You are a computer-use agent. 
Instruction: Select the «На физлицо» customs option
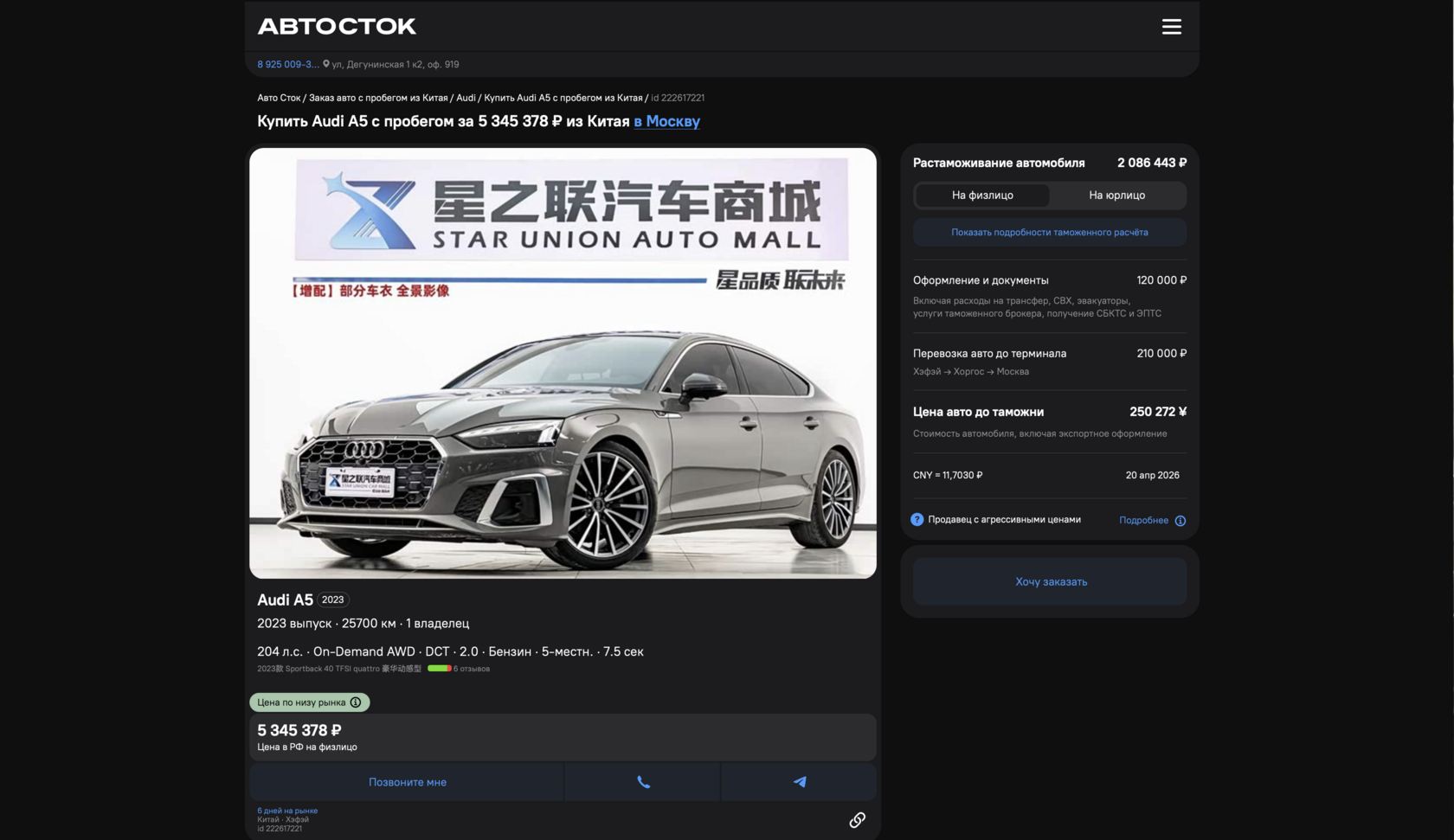(981, 196)
